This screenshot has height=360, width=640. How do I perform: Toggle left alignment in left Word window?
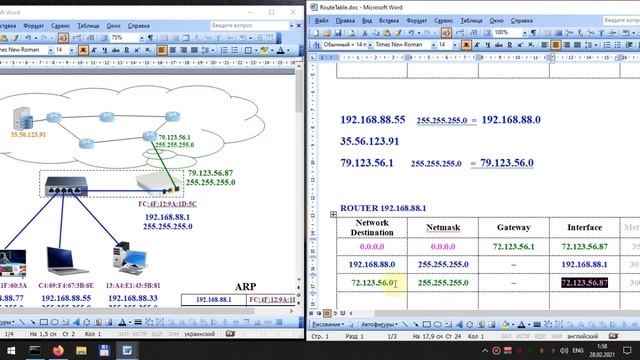(162, 50)
